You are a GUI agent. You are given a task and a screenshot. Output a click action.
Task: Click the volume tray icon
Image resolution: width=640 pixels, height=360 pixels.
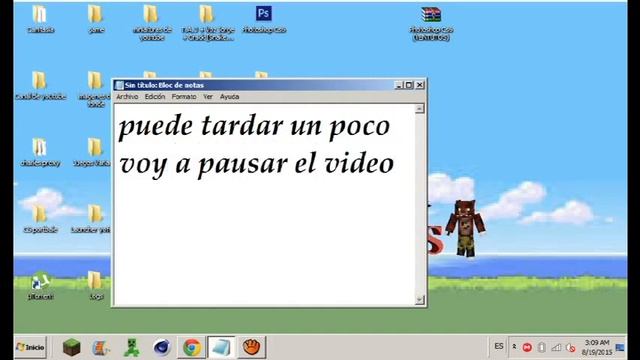point(571,348)
